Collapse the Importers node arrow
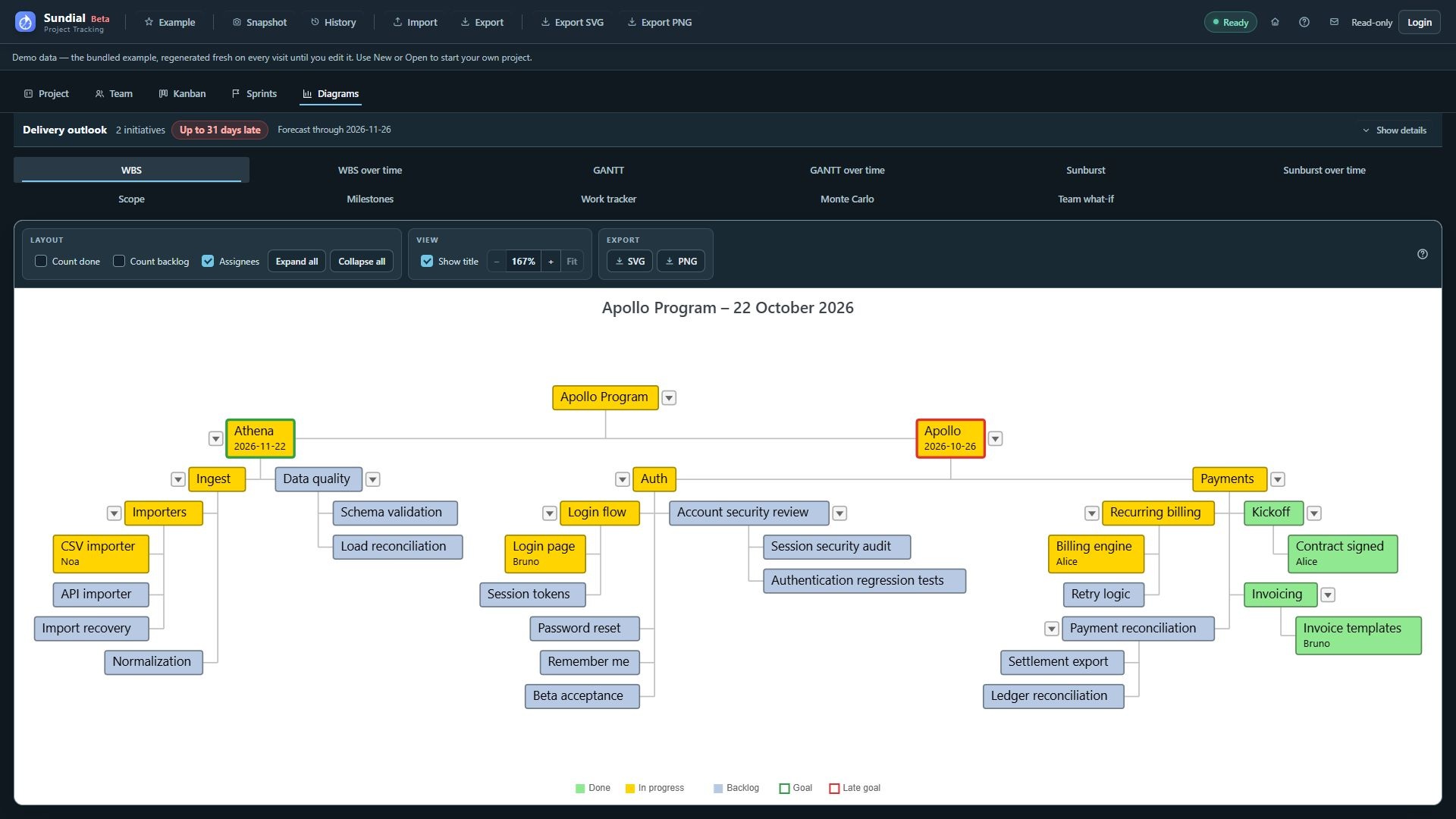 114,513
